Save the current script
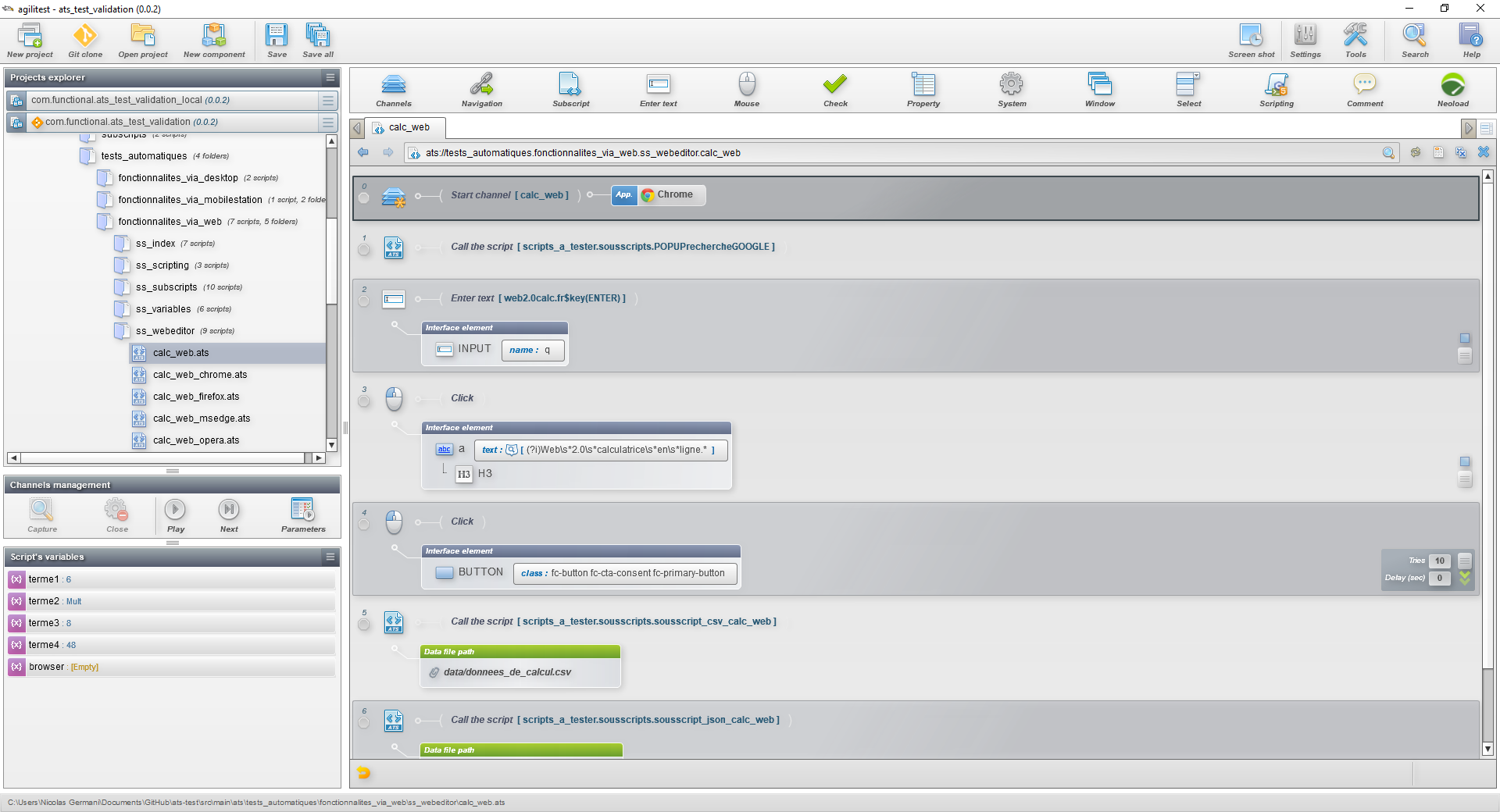1500x812 pixels. pyautogui.click(x=277, y=41)
